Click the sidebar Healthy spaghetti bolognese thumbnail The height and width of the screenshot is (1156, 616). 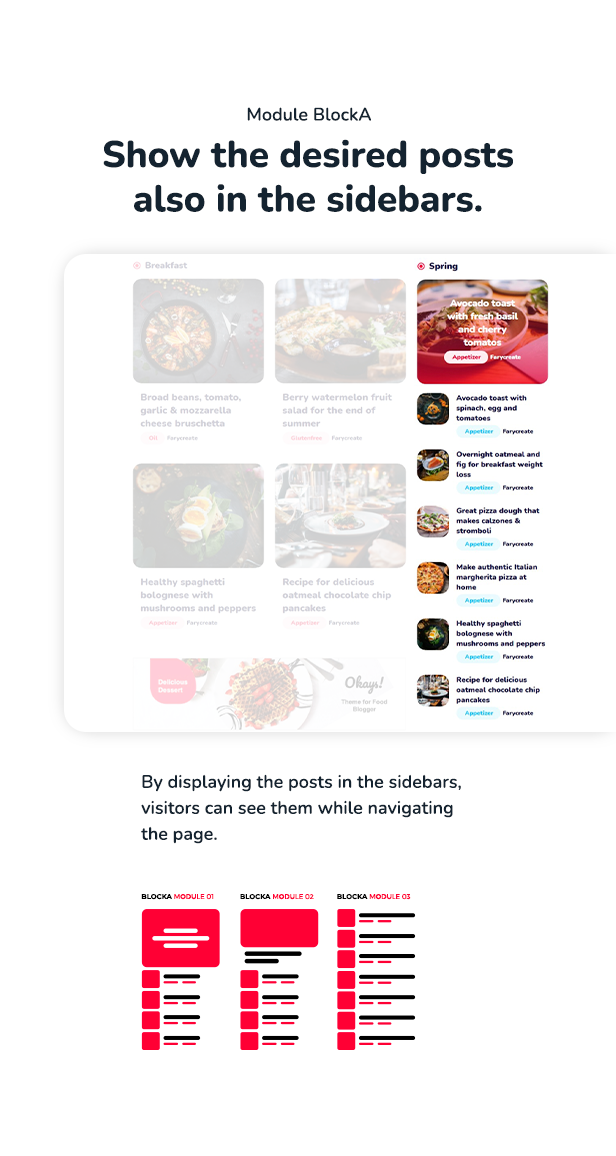pyautogui.click(x=433, y=634)
